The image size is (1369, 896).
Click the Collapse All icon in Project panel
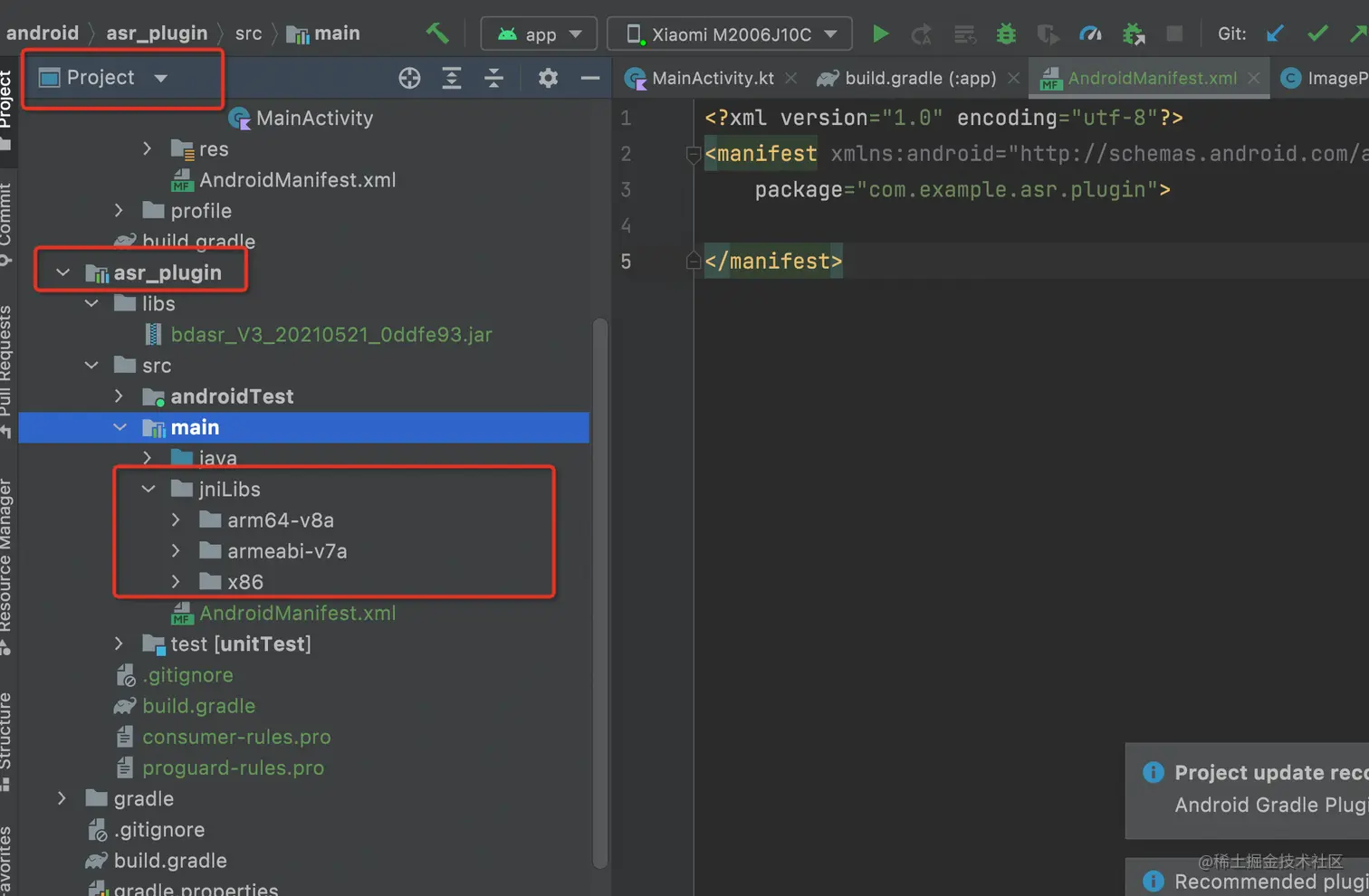493,78
